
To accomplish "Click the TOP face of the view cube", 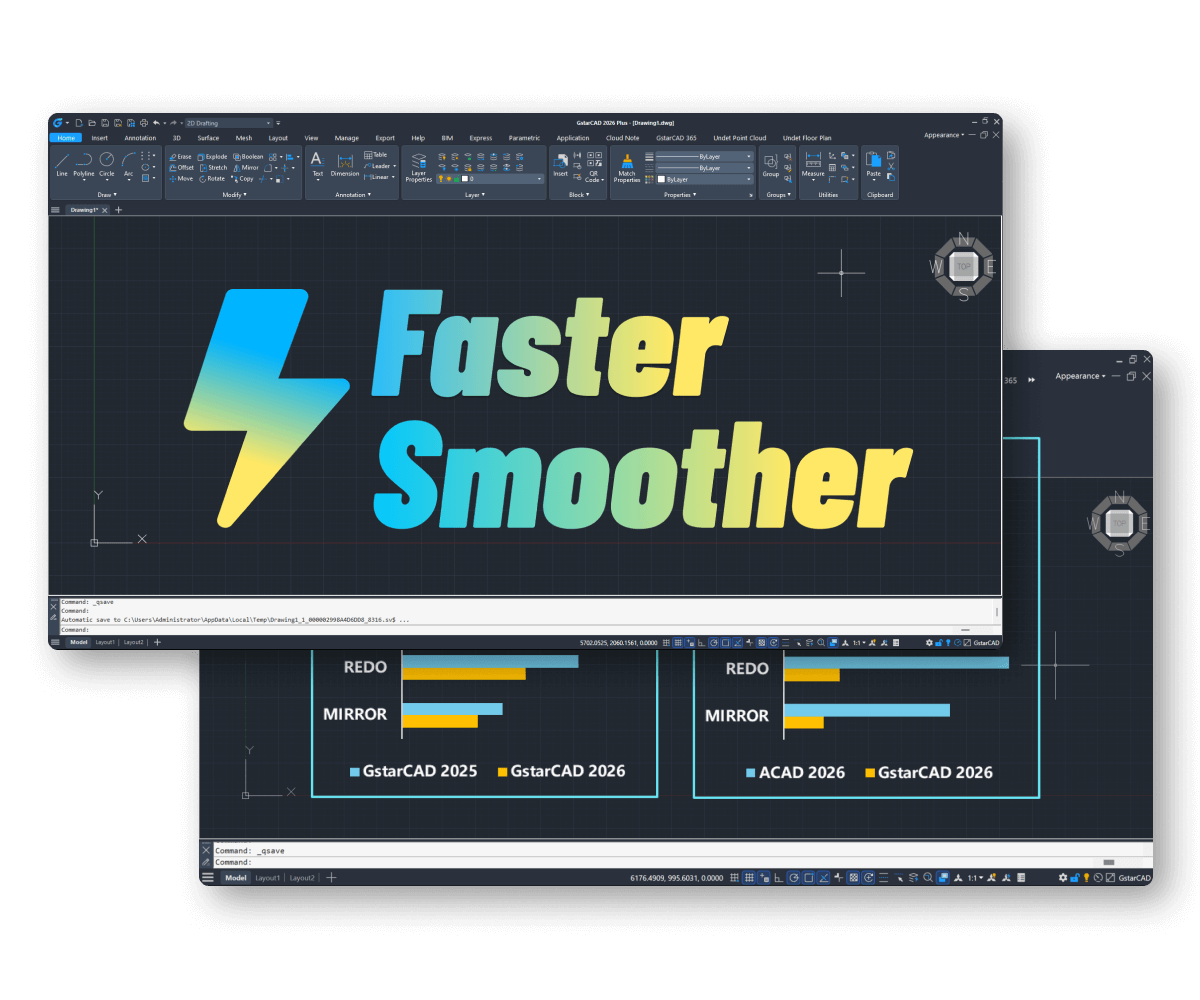I will coord(964,266).
